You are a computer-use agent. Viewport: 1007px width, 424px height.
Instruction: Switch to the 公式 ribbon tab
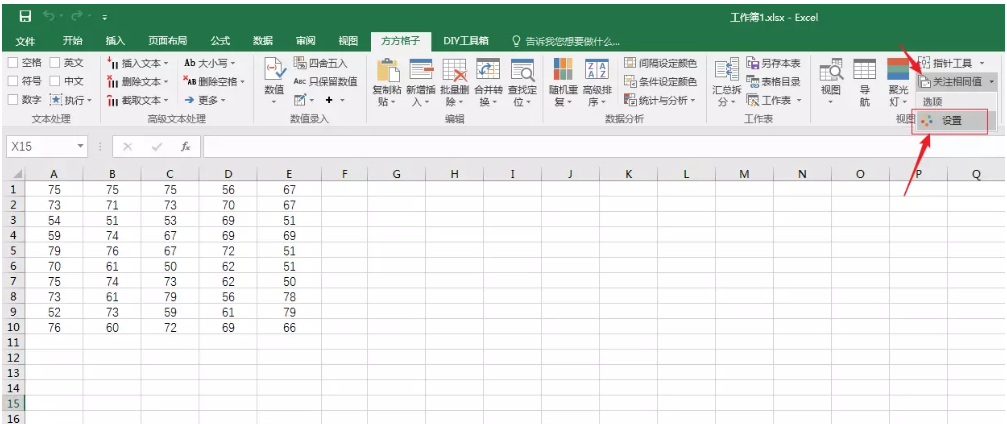[220, 41]
